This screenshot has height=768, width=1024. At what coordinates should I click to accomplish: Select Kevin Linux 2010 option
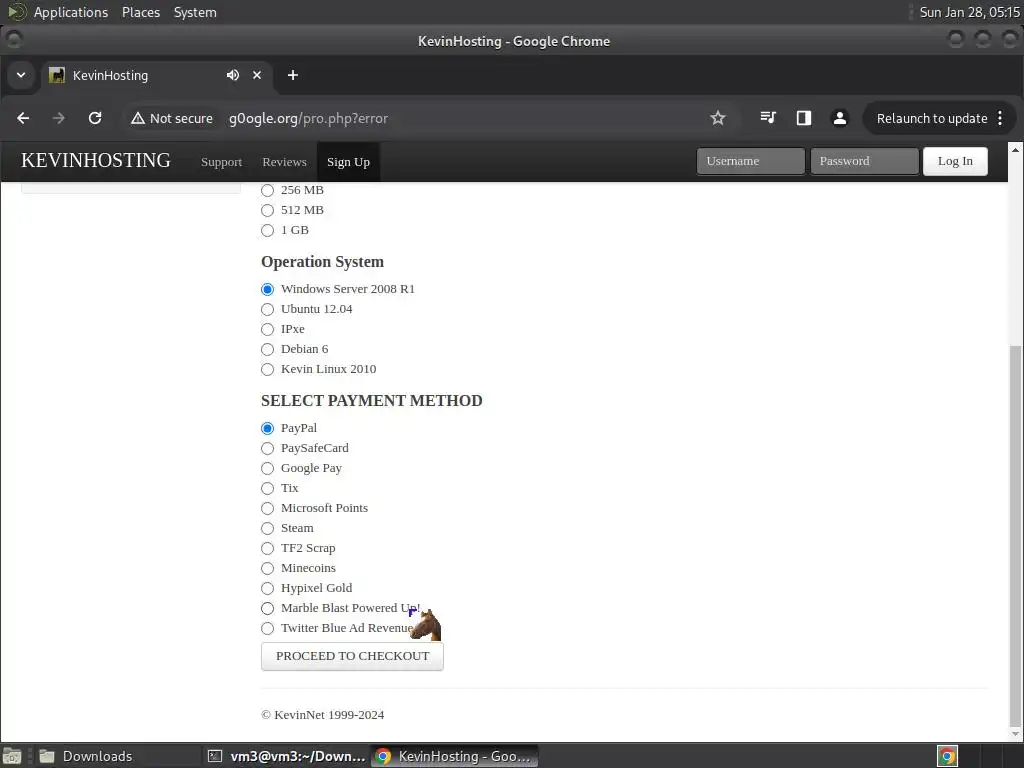(267, 370)
